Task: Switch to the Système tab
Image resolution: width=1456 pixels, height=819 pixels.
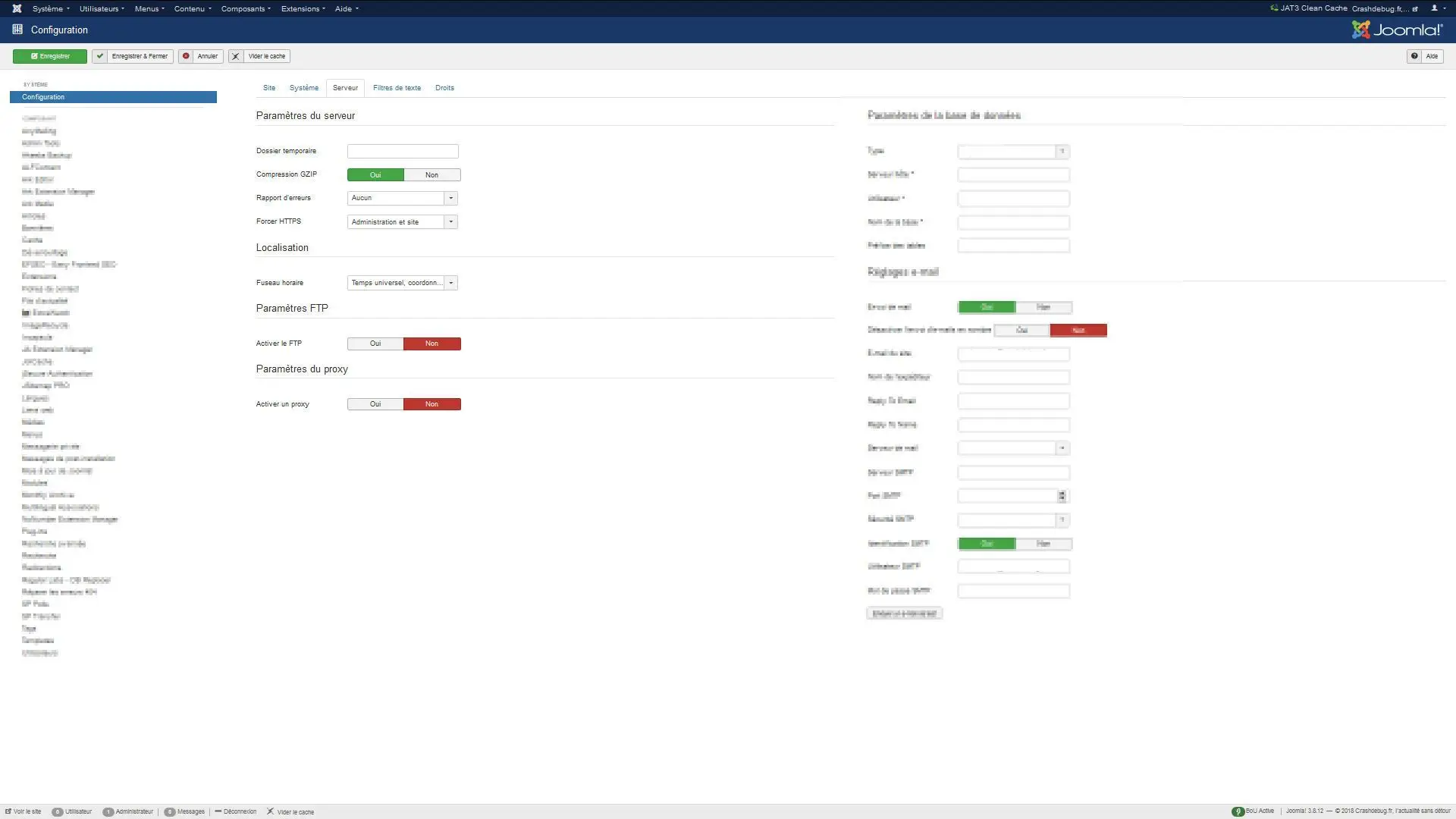Action: [x=304, y=88]
